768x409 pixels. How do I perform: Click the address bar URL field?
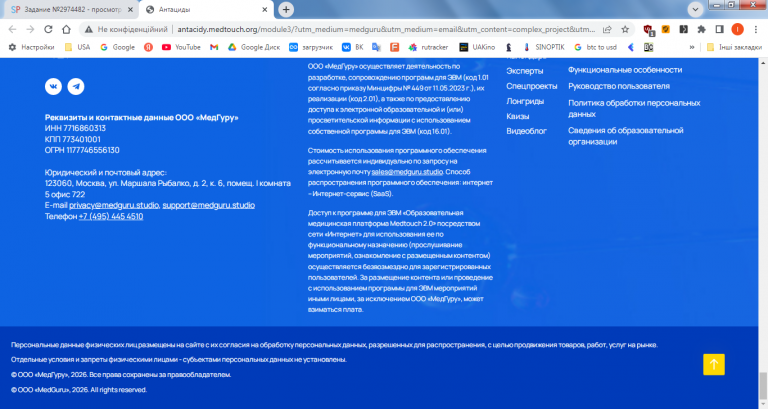pos(386,29)
